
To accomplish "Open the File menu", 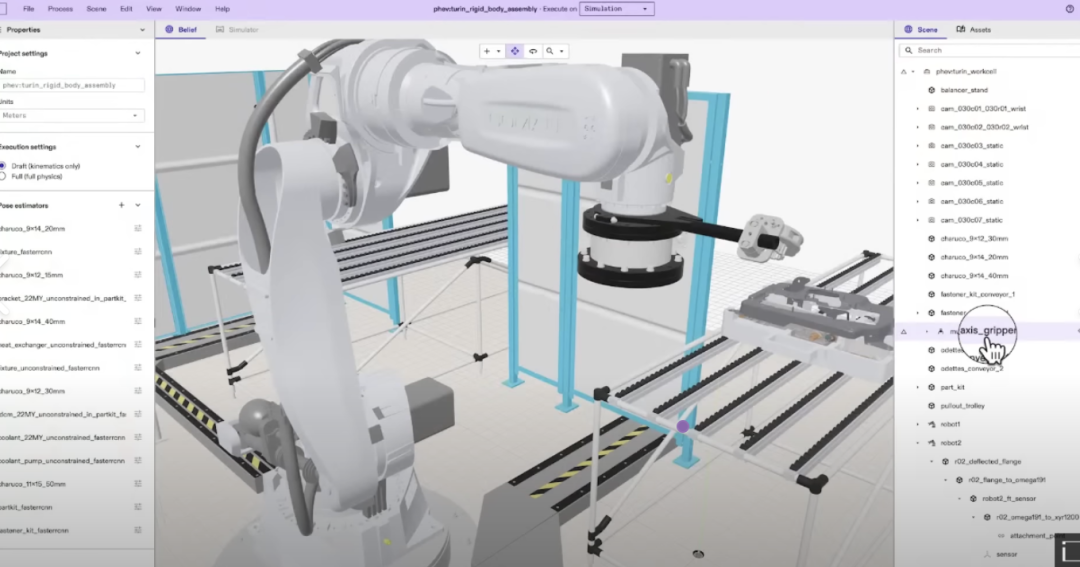I will pyautogui.click(x=28, y=9).
